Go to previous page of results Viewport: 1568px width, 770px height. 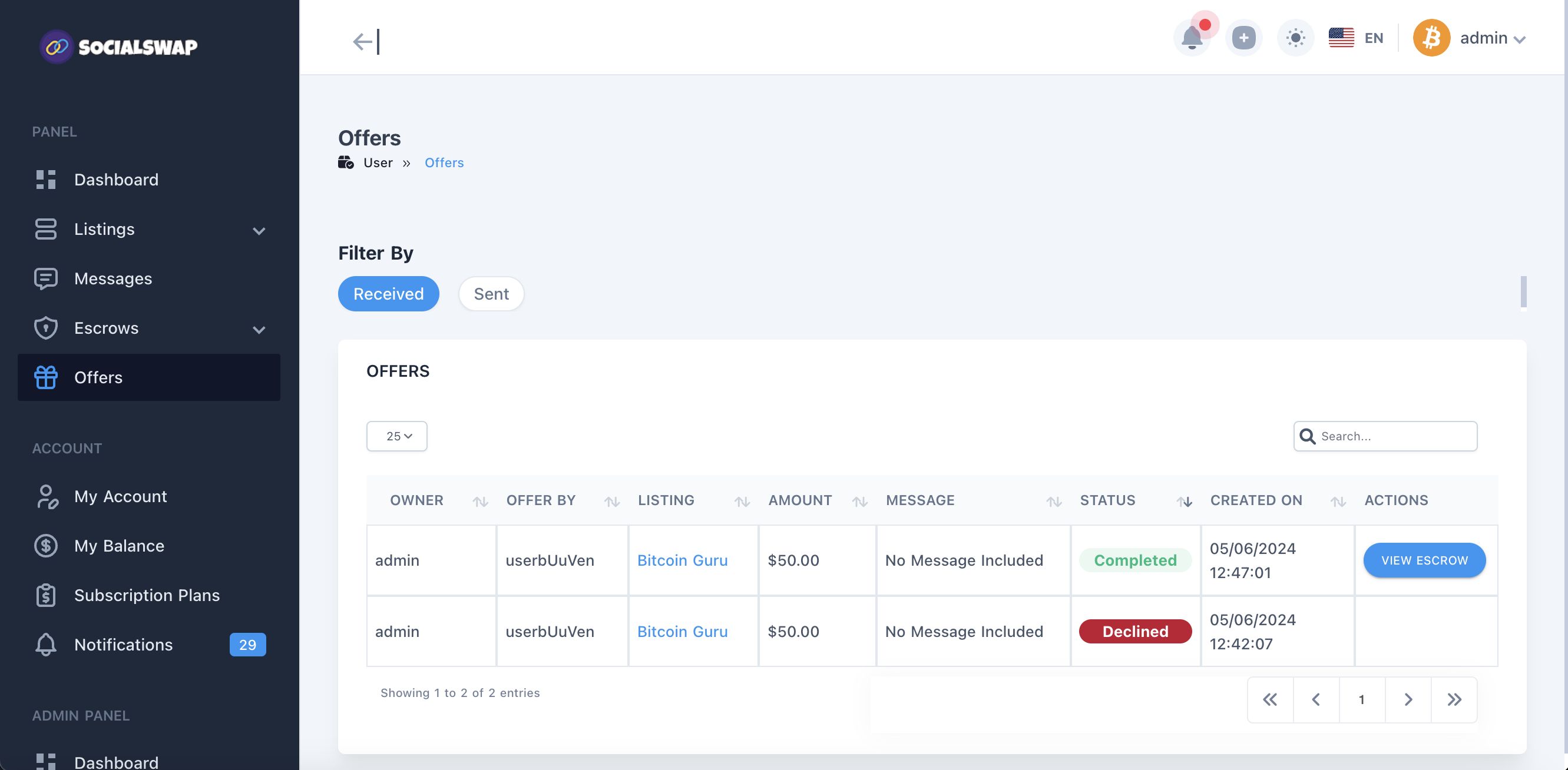1316,699
